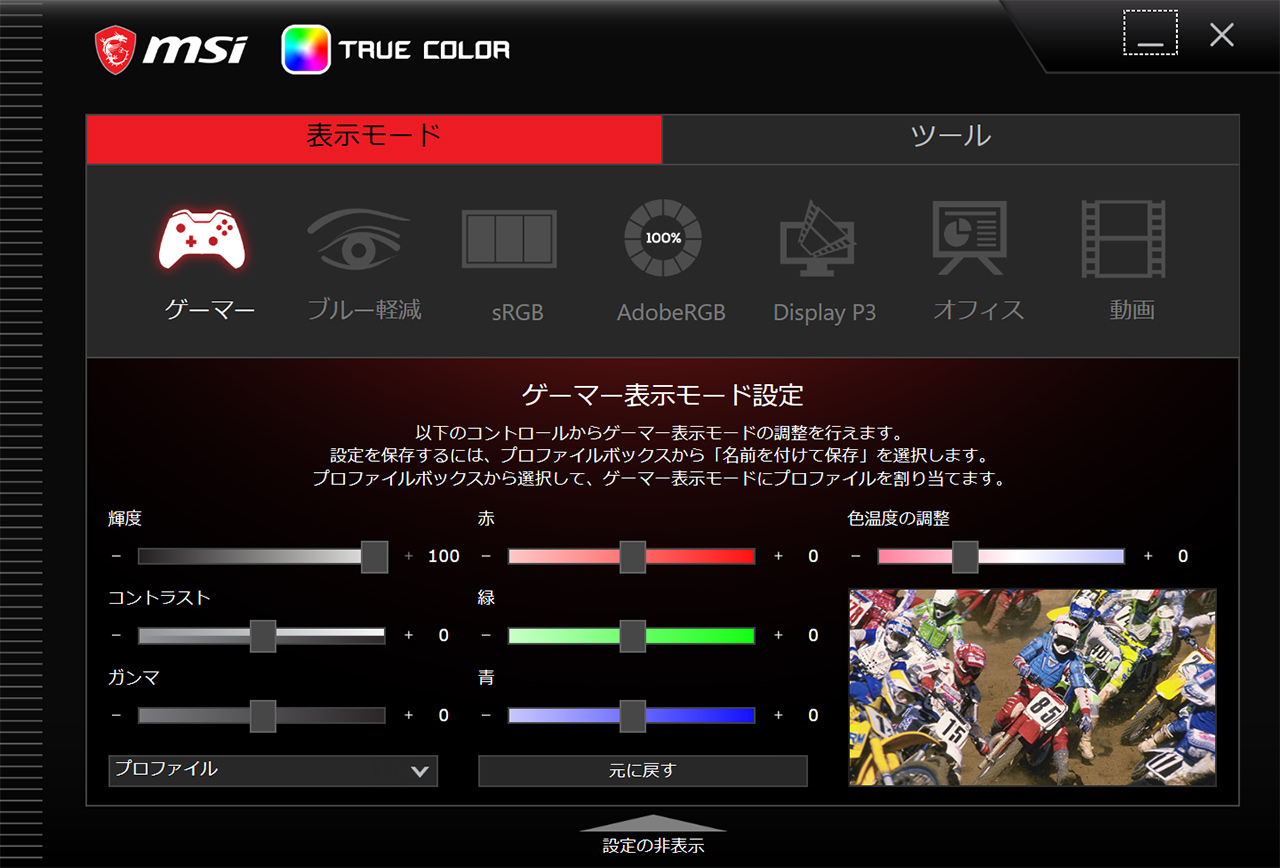Viewport: 1280px width, 868px height.
Task: Click the 色温度の調整 slider handle
Action: click(965, 556)
